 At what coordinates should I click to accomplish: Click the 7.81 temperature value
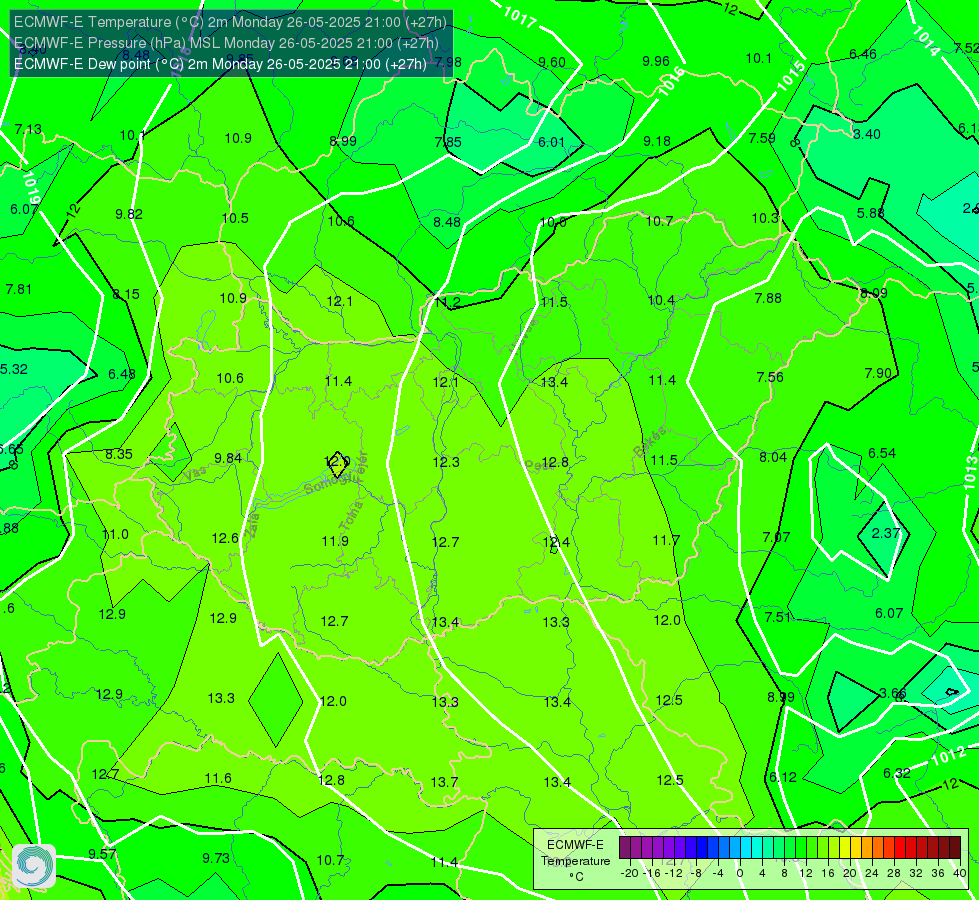[x=19, y=289]
